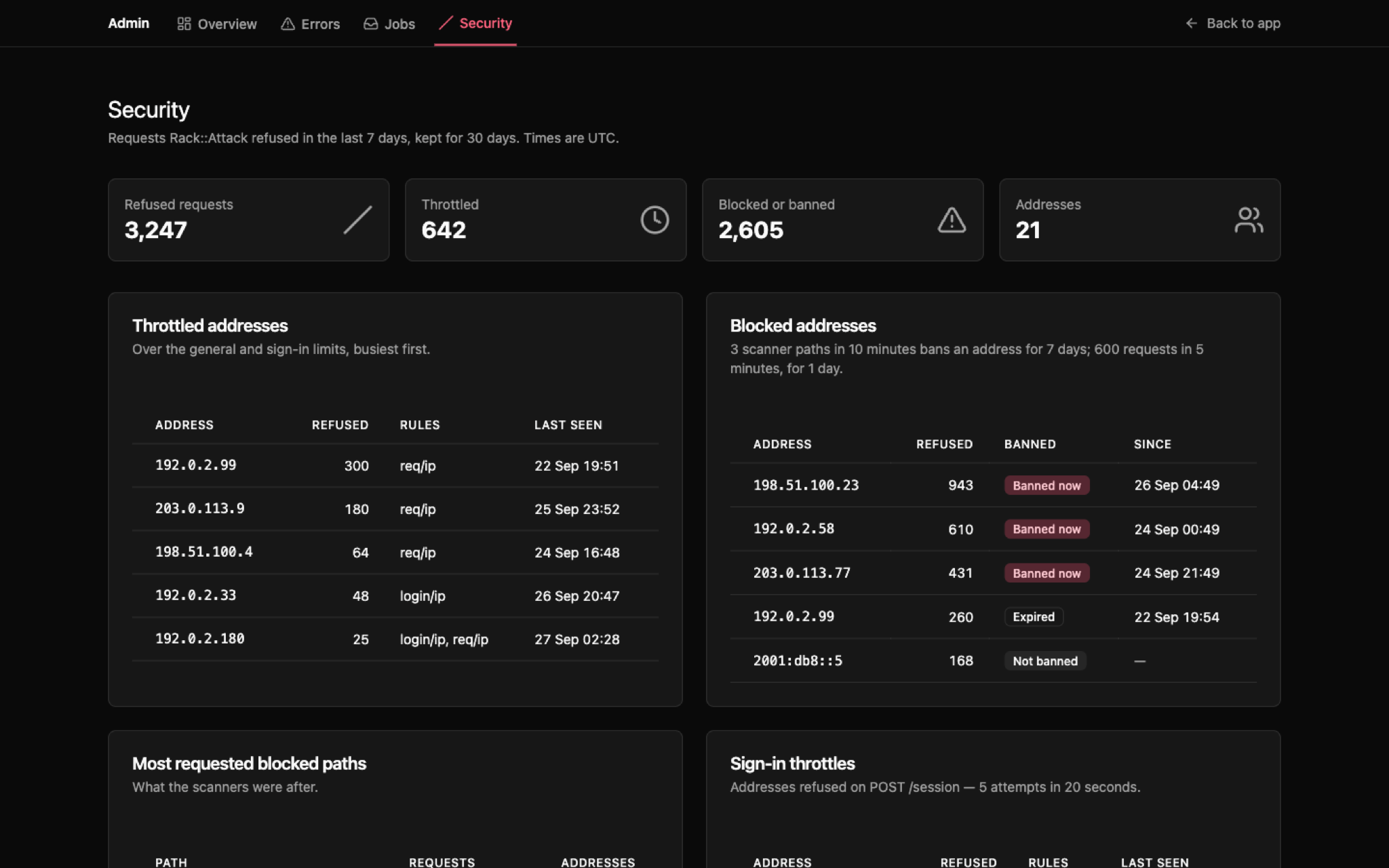Image resolution: width=1389 pixels, height=868 pixels.
Task: Click the login/ip, req/ip rules cell
Action: [444, 639]
